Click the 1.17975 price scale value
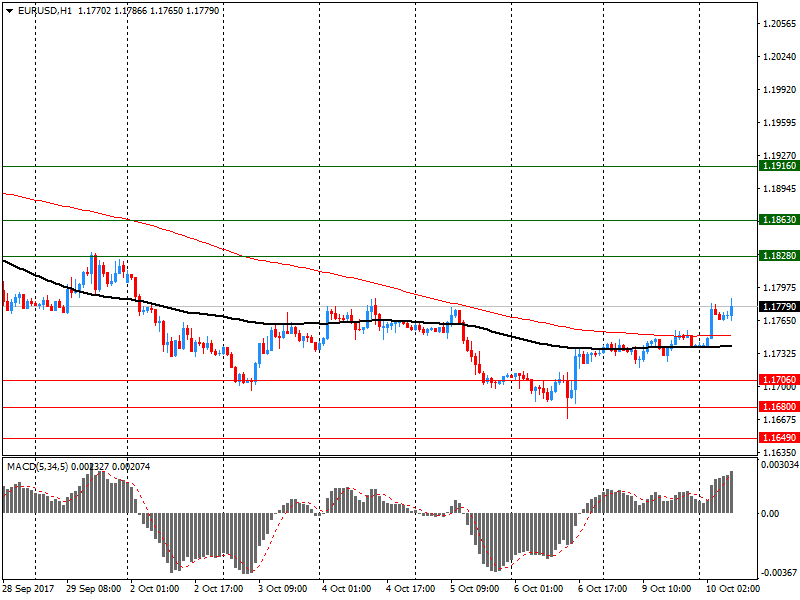 coord(780,288)
